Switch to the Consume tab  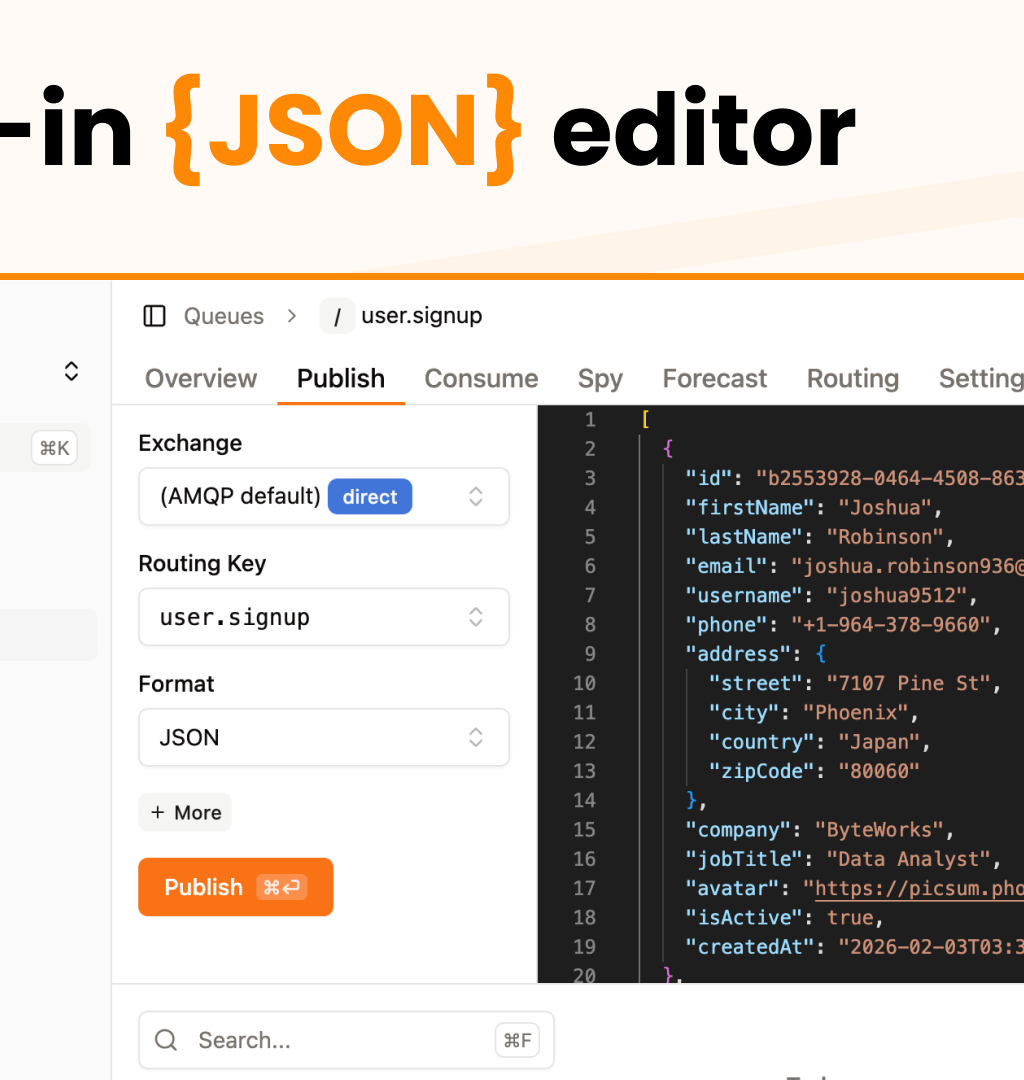tap(481, 378)
